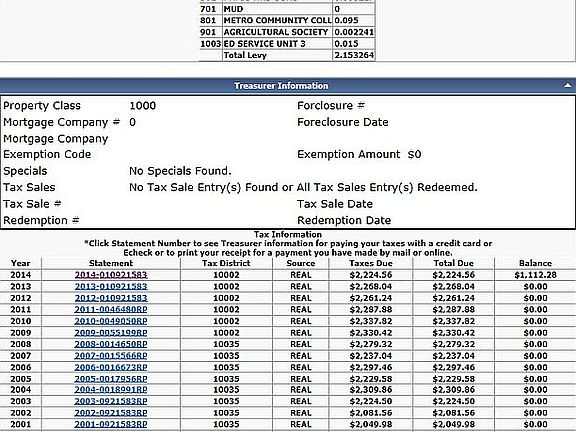Click the AGRICULTURAL SOCIETY levy row
The image size is (576, 432).
pyautogui.click(x=287, y=32)
